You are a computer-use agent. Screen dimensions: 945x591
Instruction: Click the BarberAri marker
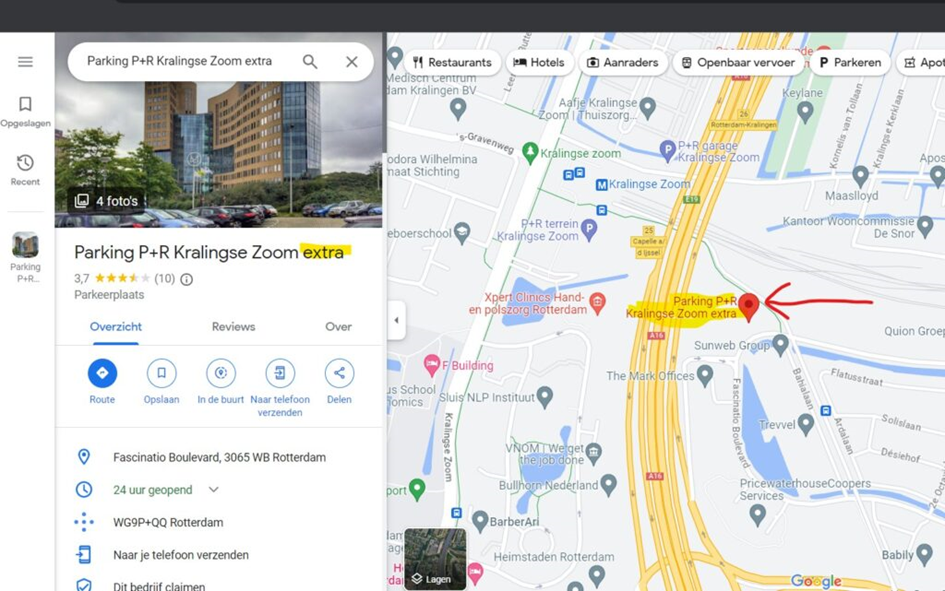click(x=480, y=521)
